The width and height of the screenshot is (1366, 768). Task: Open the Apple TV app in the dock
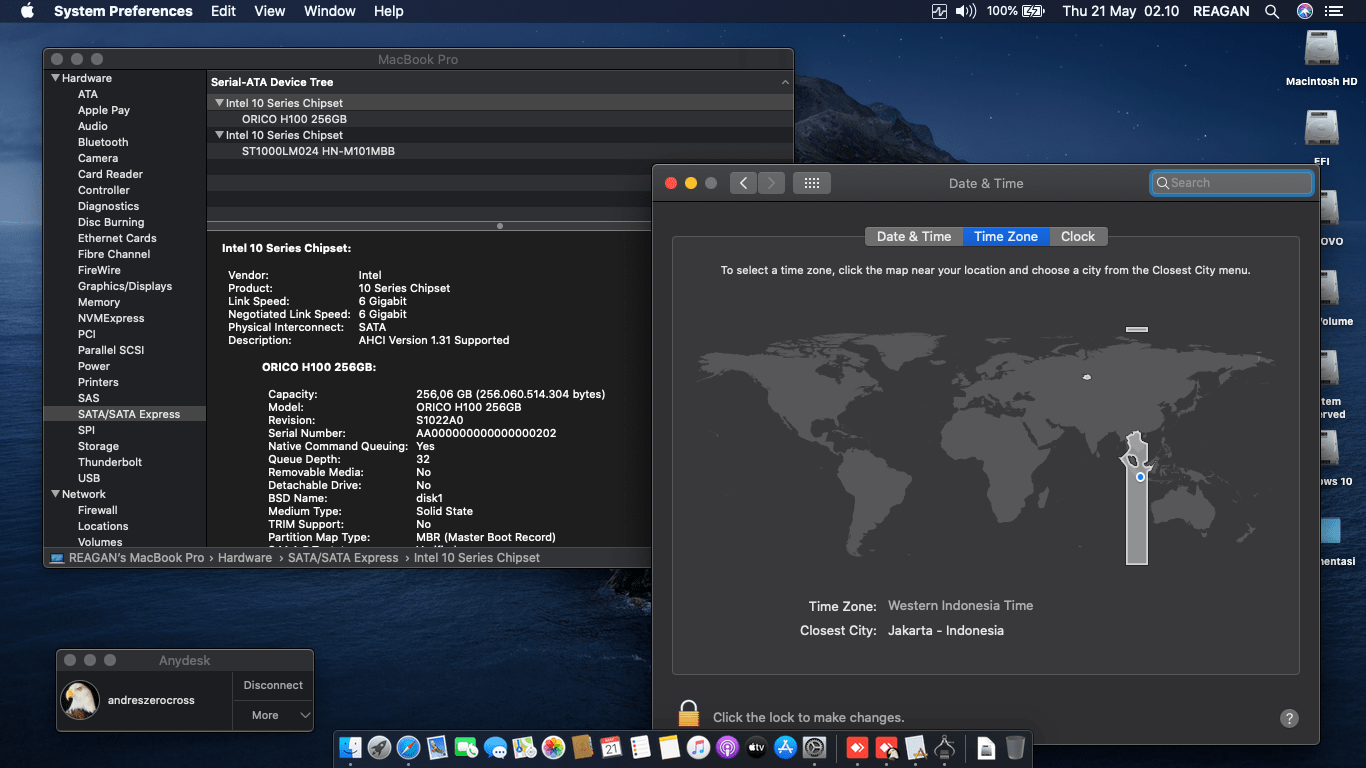756,747
